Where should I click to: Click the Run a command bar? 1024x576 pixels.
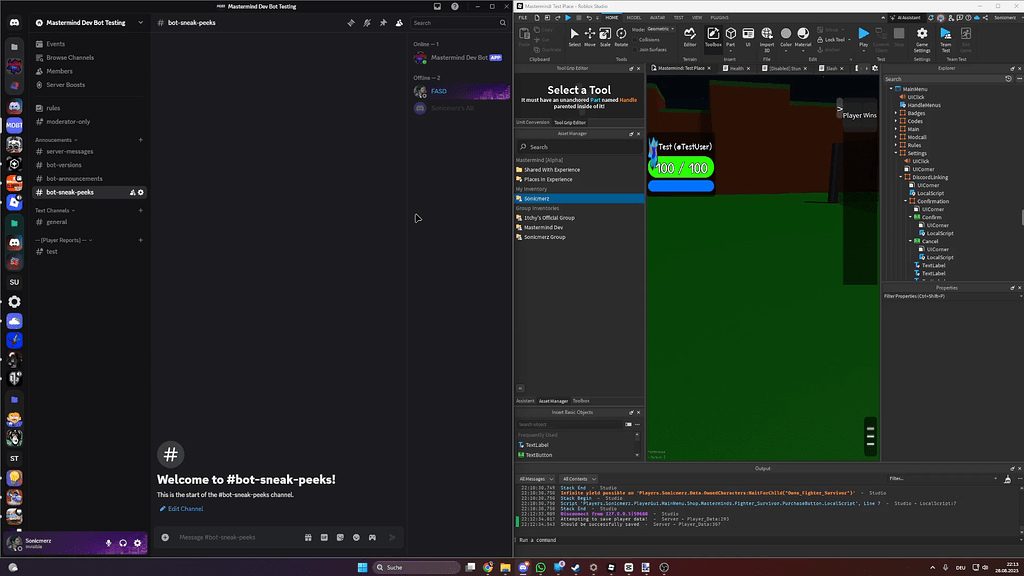point(769,540)
